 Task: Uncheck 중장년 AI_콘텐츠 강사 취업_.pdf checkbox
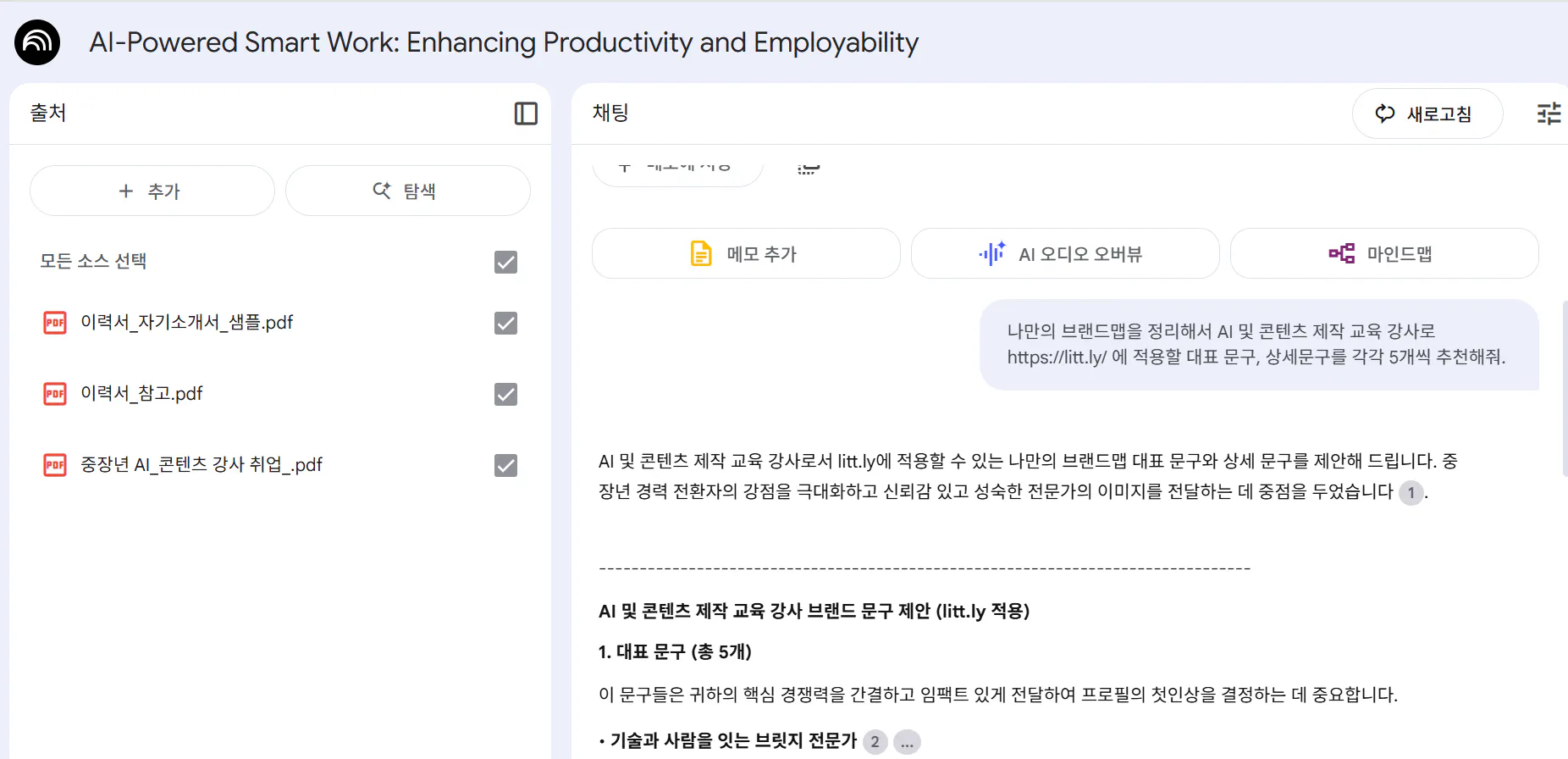point(505,465)
